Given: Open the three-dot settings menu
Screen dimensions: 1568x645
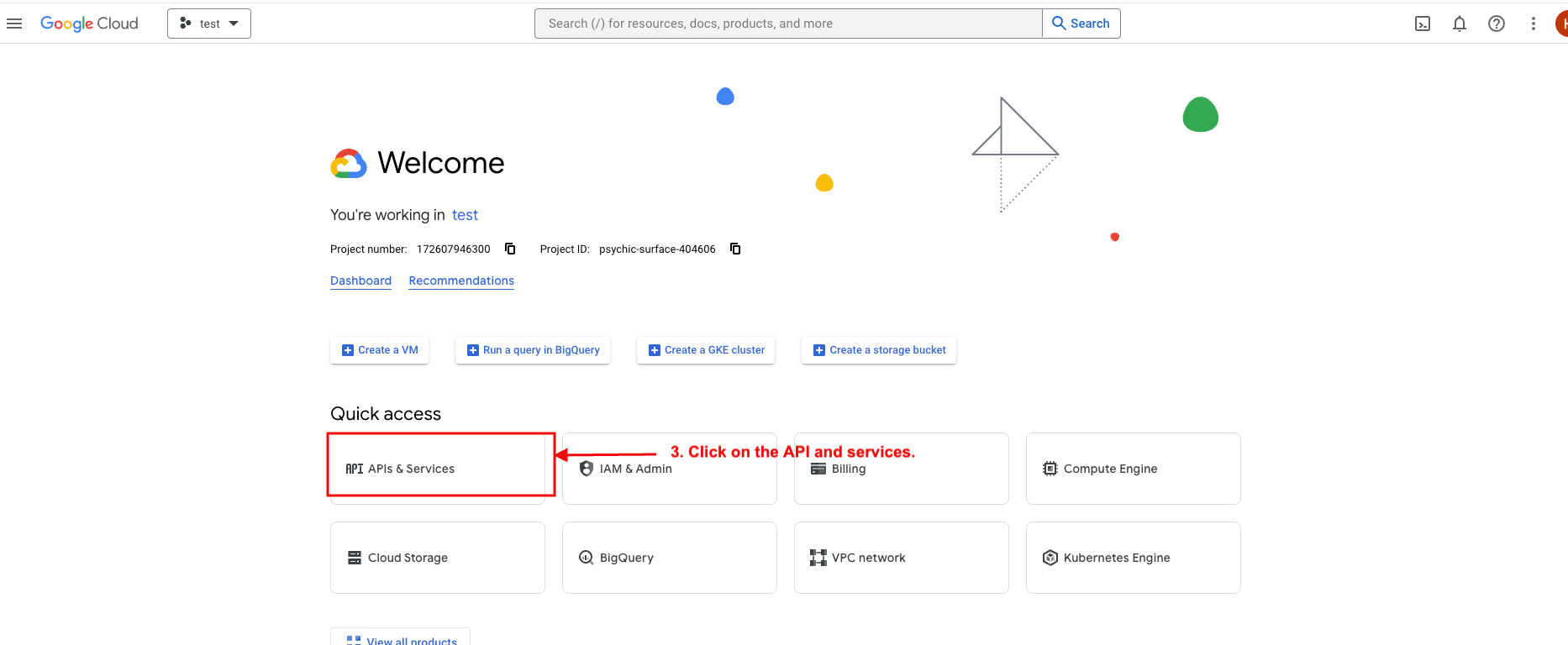Looking at the screenshot, I should pos(1534,24).
